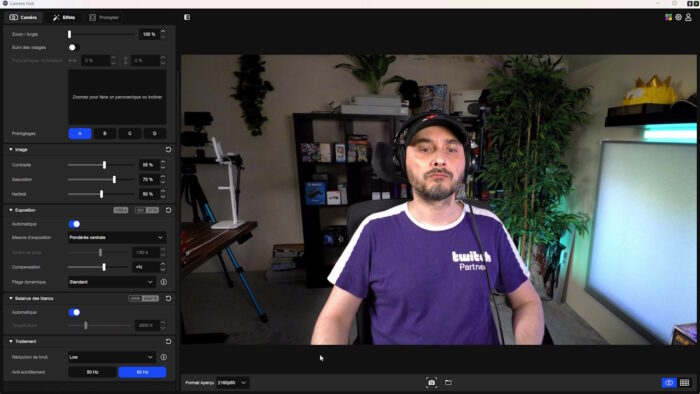
Task: Open the Réduction de bruit dropdown
Action: [x=112, y=357]
